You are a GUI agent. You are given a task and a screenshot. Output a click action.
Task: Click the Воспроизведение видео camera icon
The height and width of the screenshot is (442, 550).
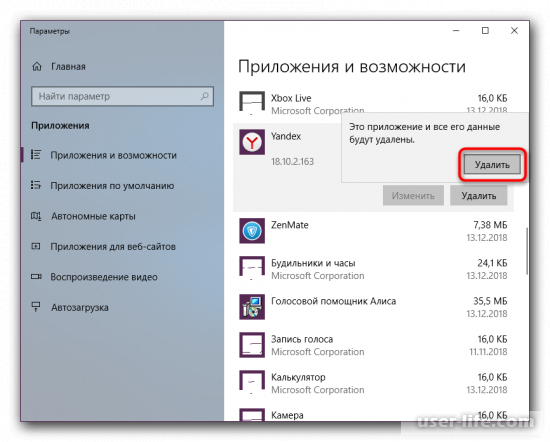pos(36,277)
